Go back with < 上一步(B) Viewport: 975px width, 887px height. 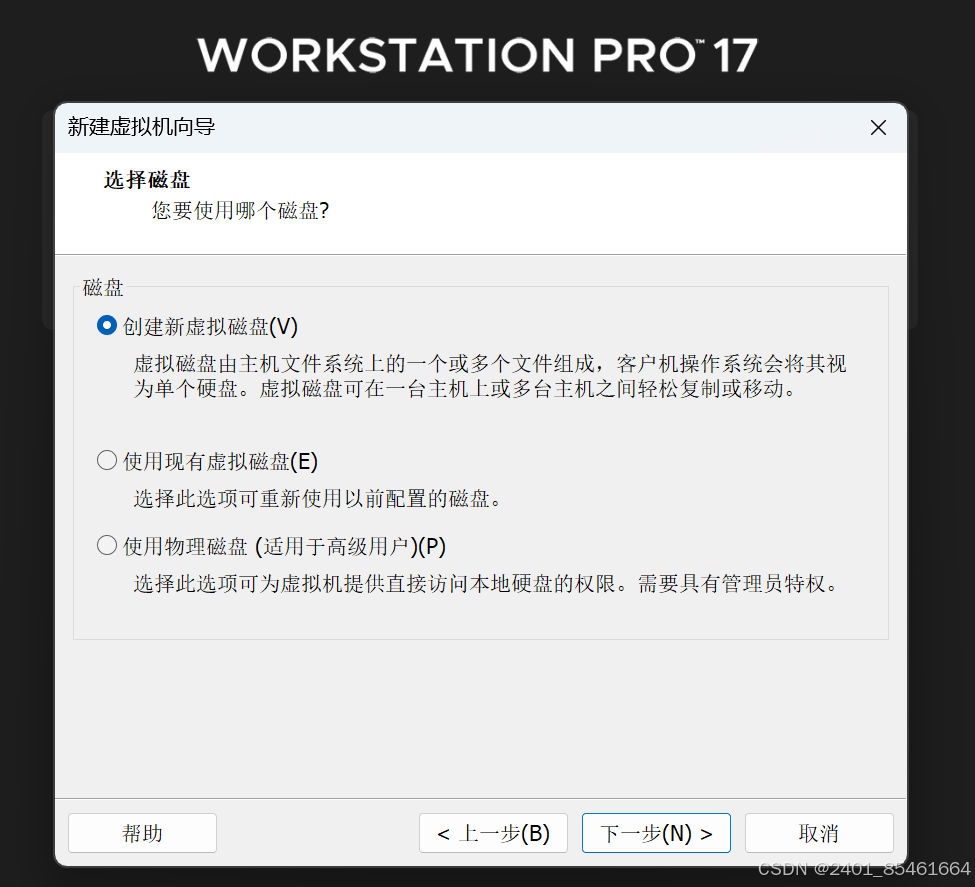[x=493, y=833]
